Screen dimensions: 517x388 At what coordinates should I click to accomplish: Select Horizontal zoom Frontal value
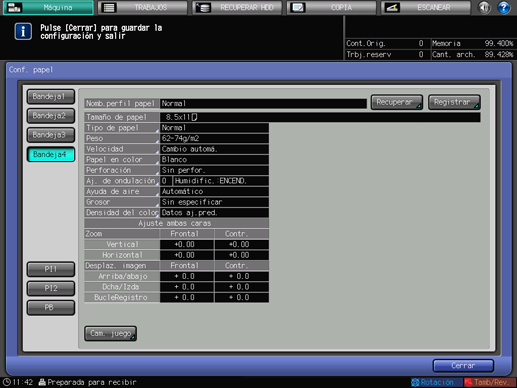point(187,255)
